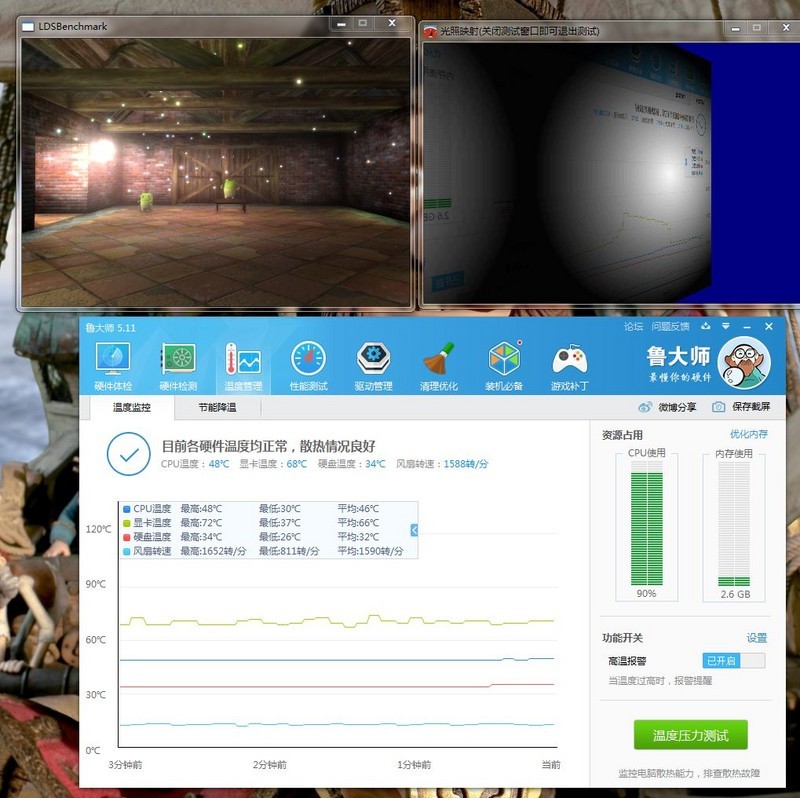This screenshot has width=800, height=798.
Task: Click the 最低:26℃ value in legend
Action: [x=280, y=537]
